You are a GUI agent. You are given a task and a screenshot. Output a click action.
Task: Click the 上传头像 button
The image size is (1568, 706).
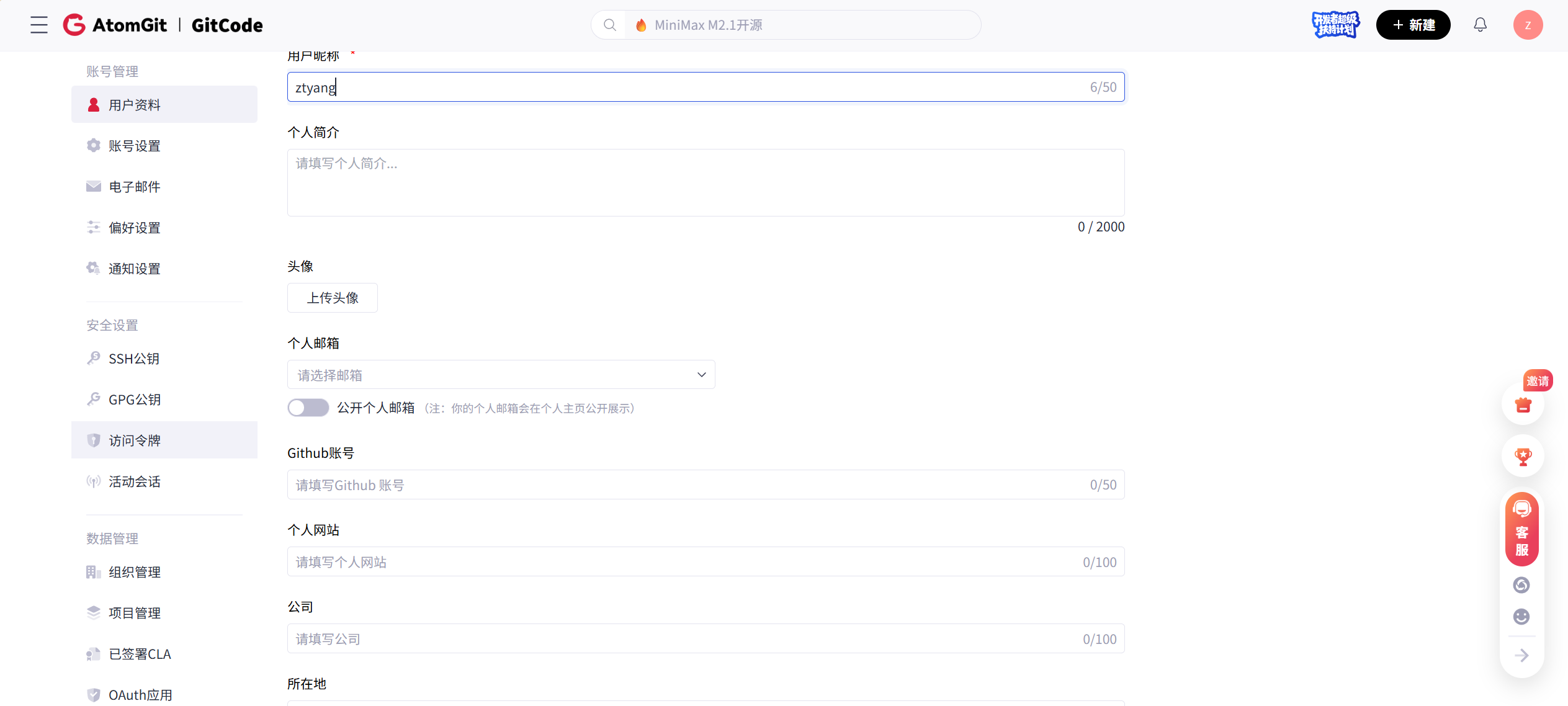pos(333,298)
